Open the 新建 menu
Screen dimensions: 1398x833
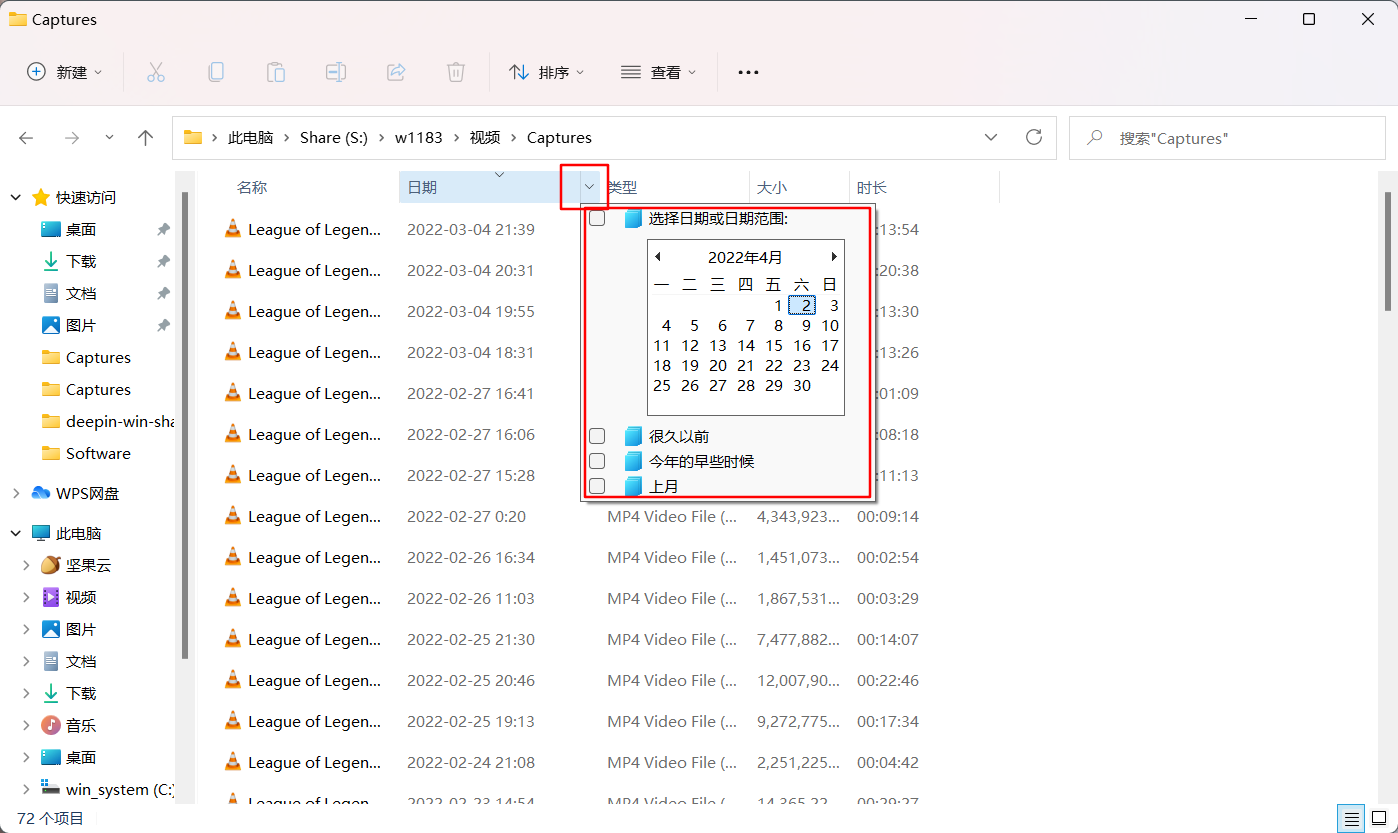[x=64, y=71]
